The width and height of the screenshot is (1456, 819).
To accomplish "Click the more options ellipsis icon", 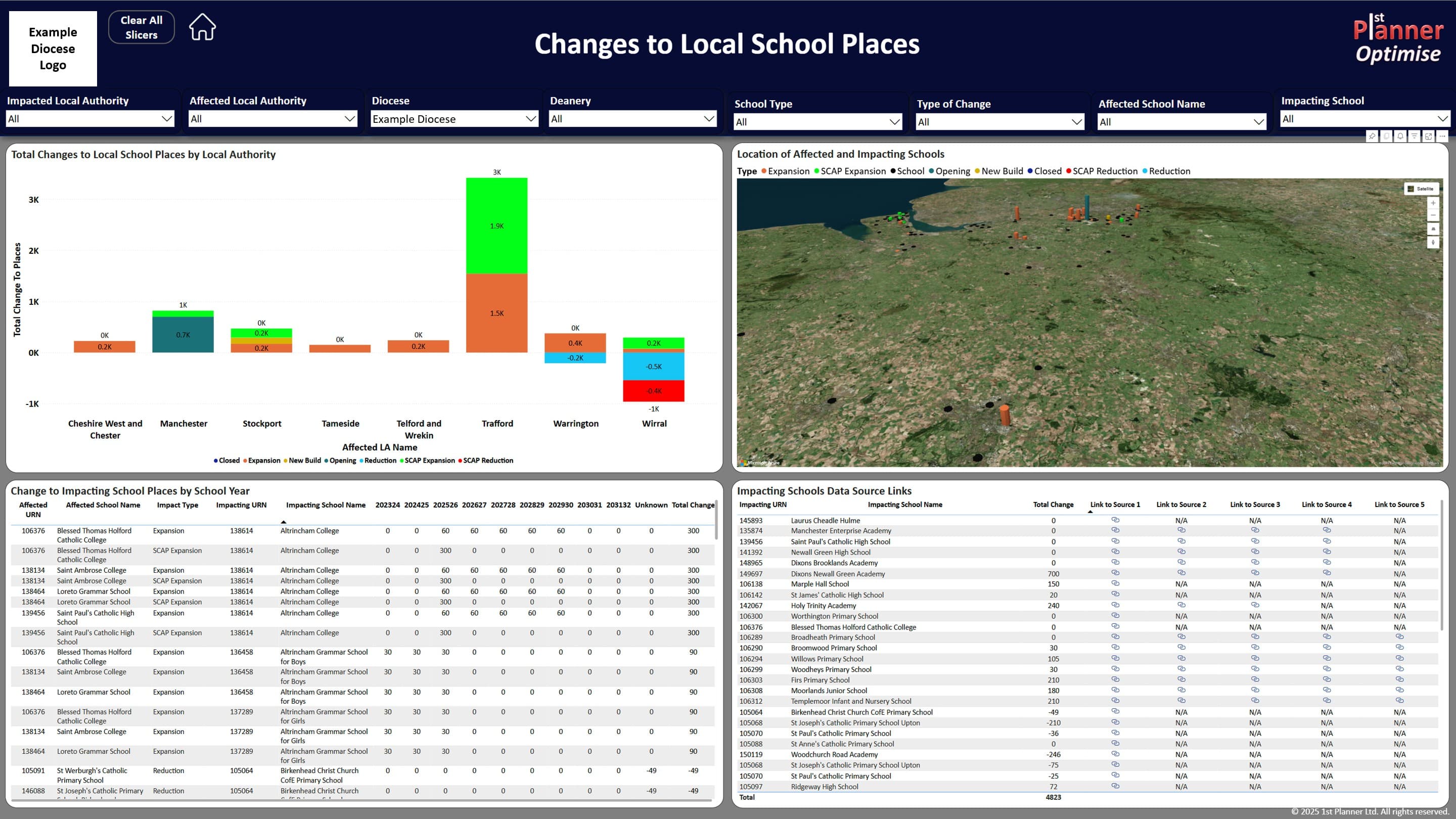I will pyautogui.click(x=1443, y=136).
